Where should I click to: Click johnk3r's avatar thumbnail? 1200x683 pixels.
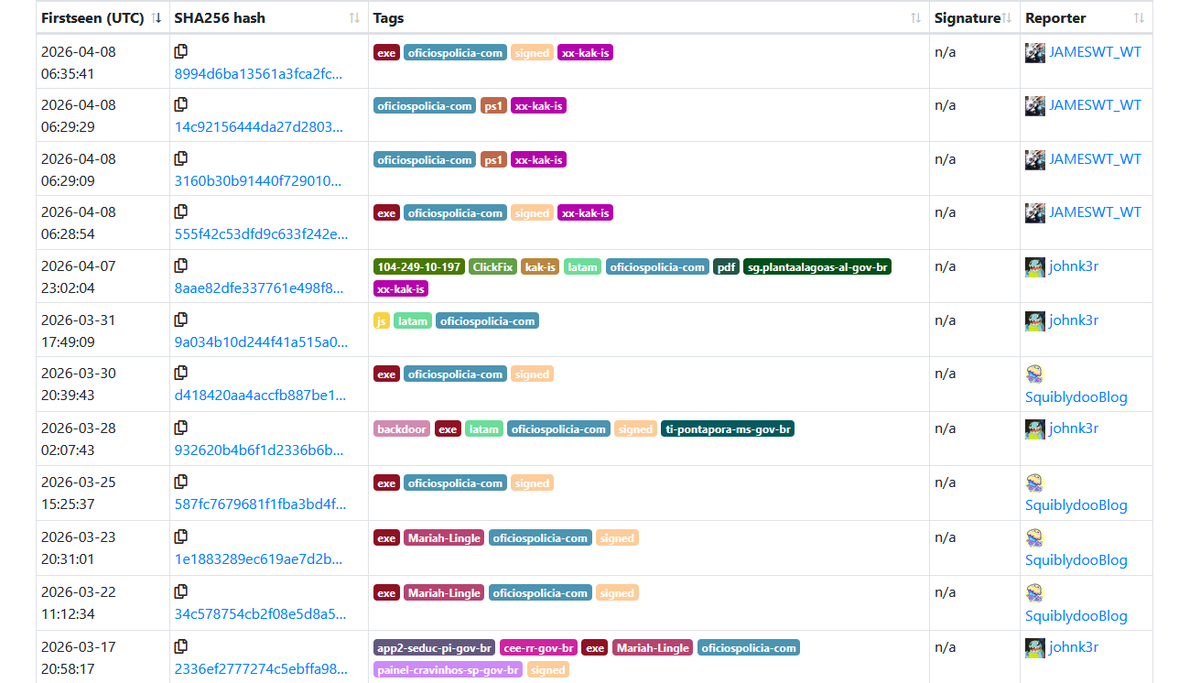pos(1034,266)
